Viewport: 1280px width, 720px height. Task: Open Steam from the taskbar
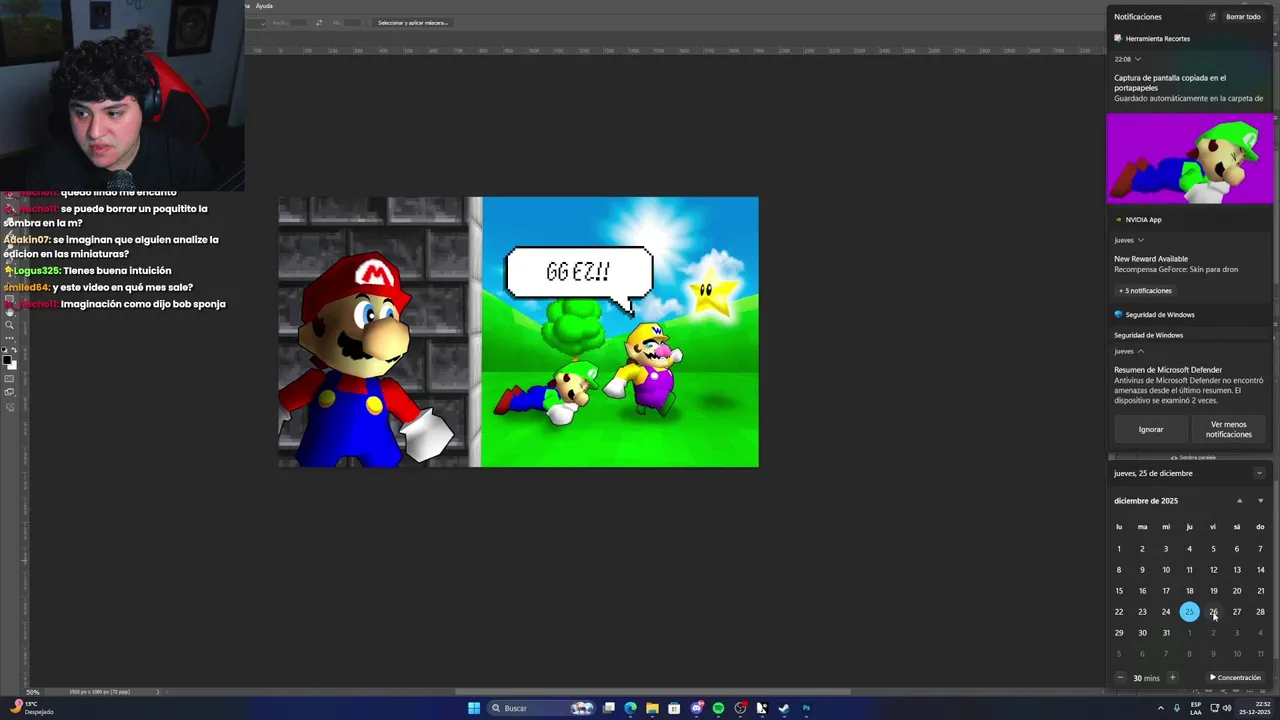[784, 708]
